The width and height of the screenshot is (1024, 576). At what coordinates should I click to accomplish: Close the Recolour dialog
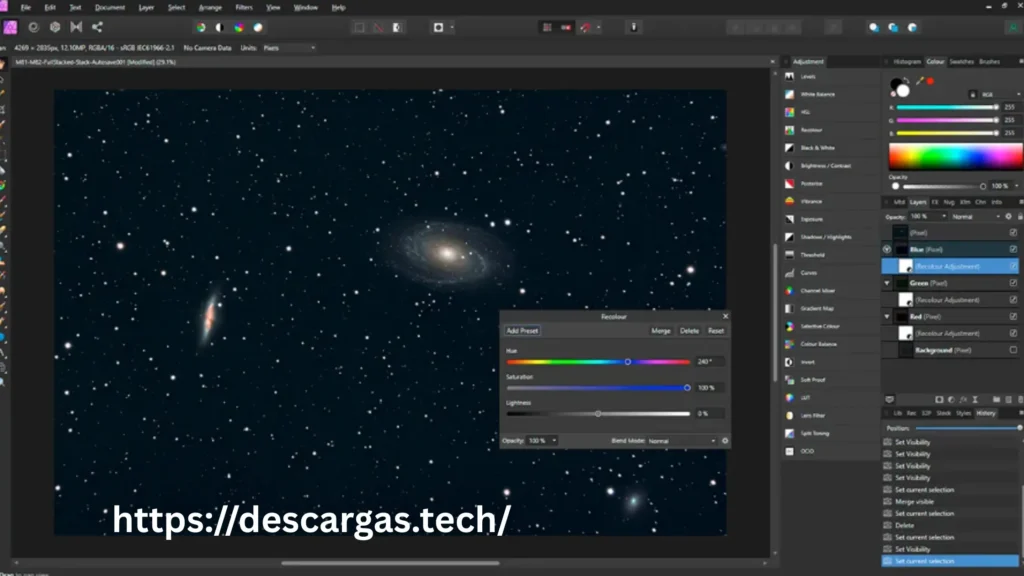(x=725, y=316)
